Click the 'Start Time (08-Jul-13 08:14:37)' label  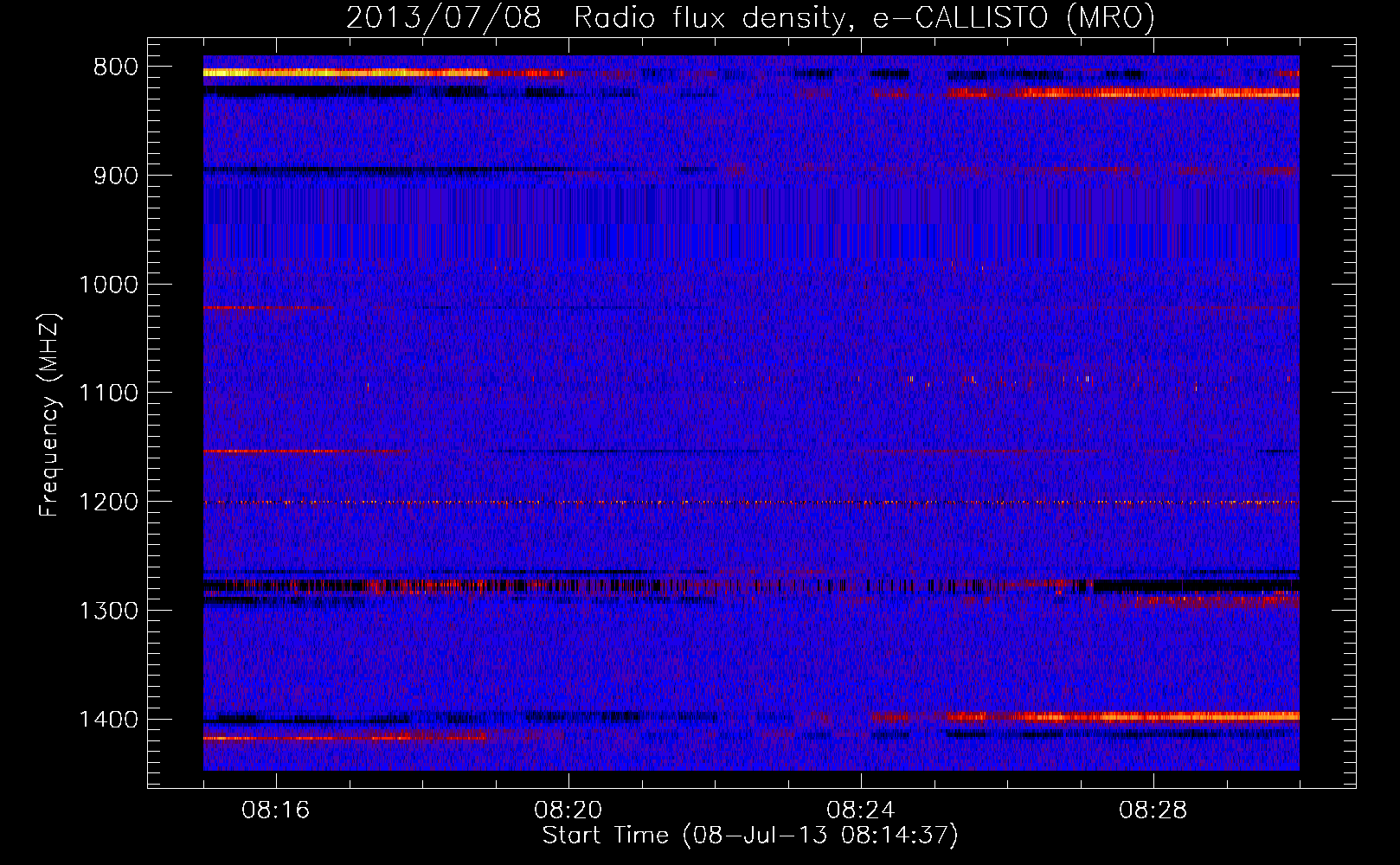point(750,836)
